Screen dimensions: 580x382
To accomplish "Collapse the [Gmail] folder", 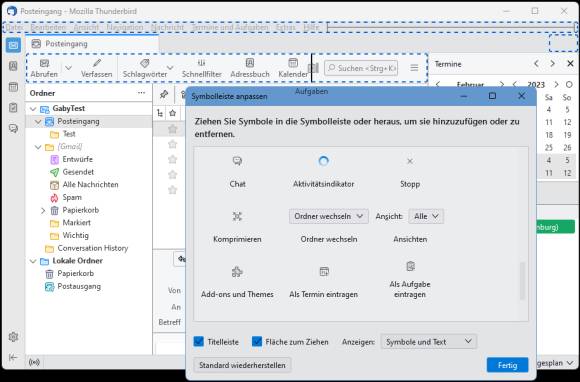I will [38, 147].
